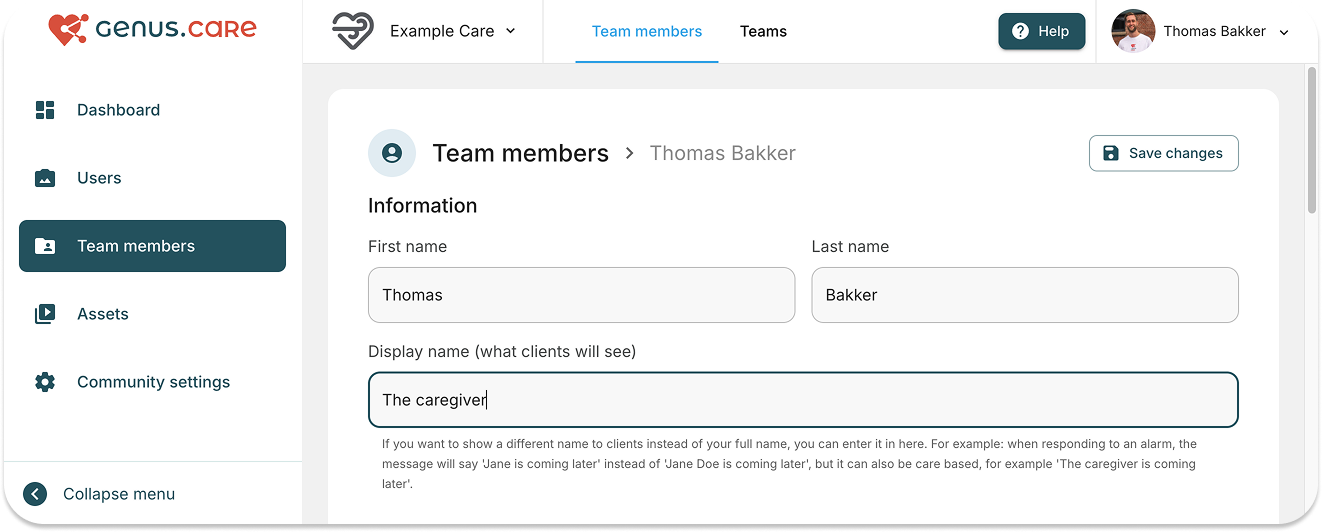Open the Thomas Bakker account dropdown
1322x532 pixels.
point(1284,32)
